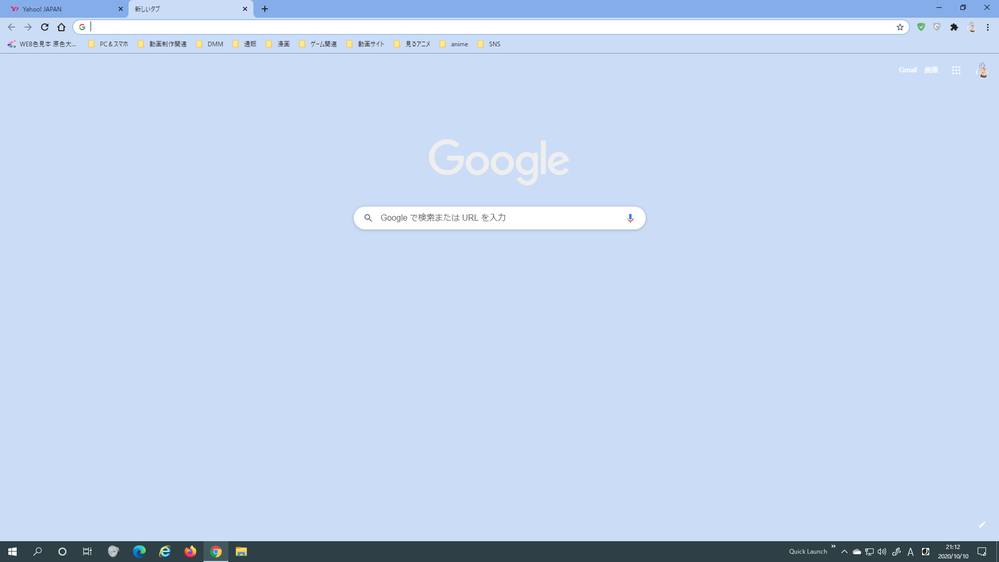Open the PC&スマホ bookmark folder
Screen dimensions: 999x562
tap(108, 44)
